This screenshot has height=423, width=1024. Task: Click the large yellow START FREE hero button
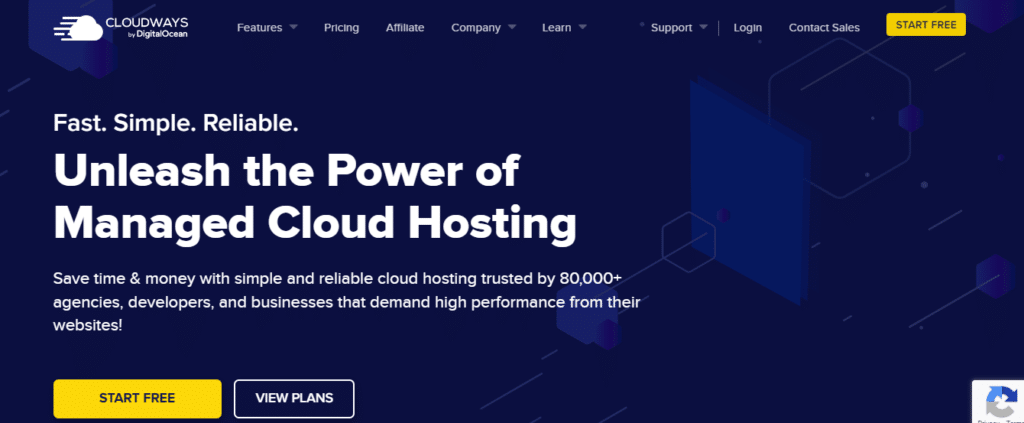coord(137,398)
